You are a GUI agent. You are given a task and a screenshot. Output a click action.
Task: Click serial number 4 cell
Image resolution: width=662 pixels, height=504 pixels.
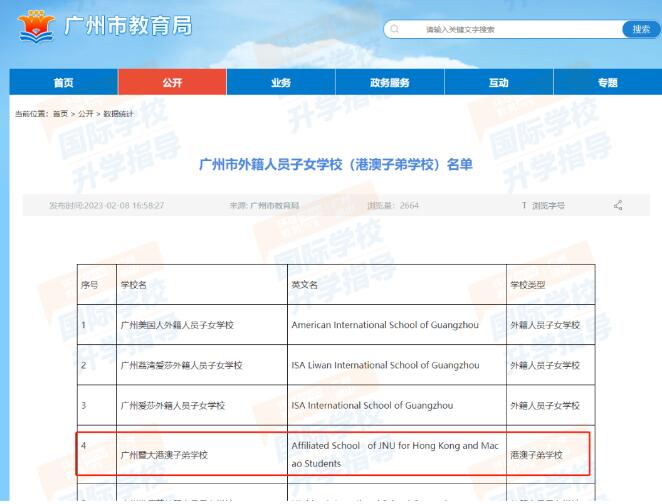pyautogui.click(x=97, y=455)
